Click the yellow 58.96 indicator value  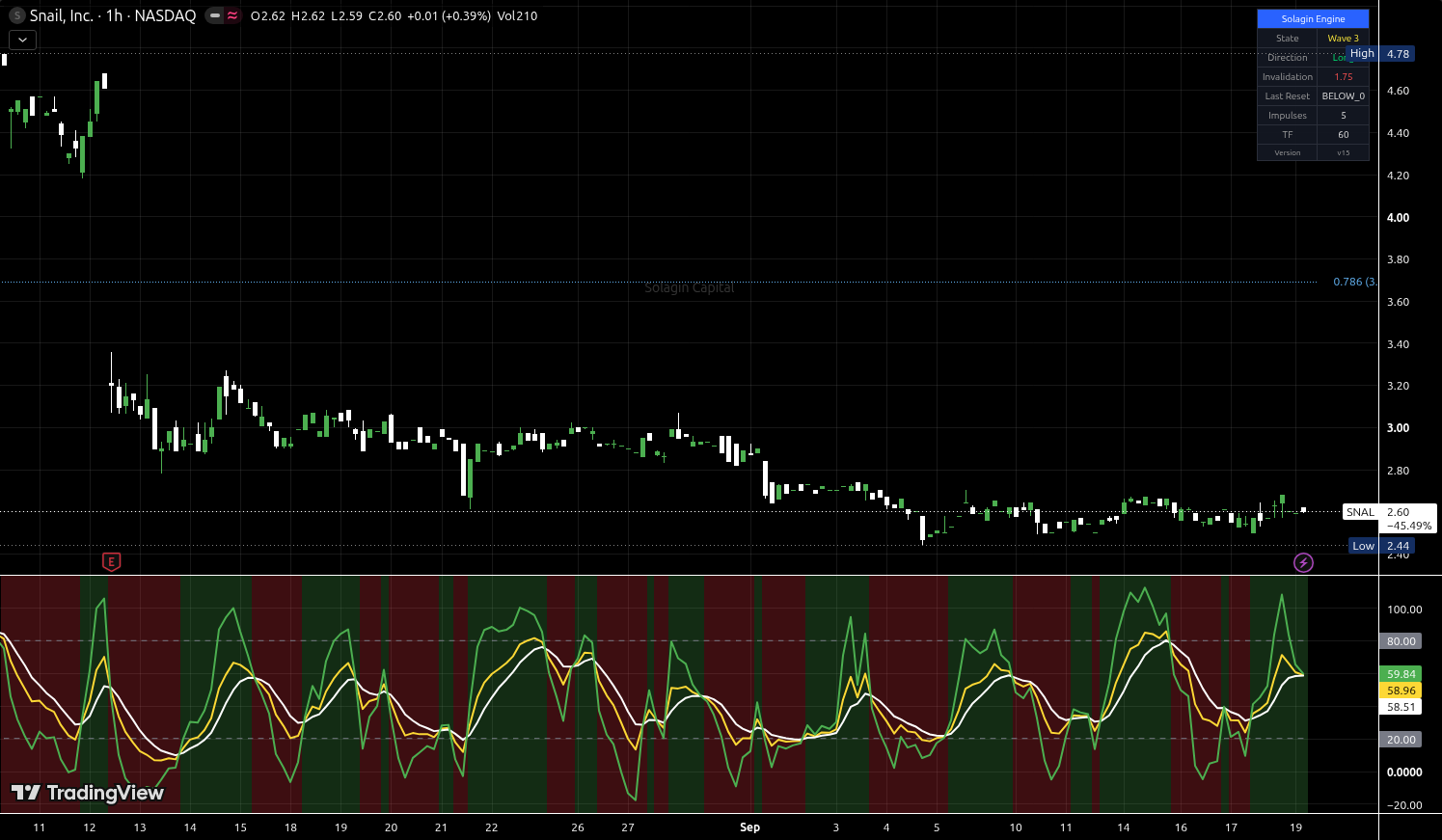click(x=1401, y=691)
